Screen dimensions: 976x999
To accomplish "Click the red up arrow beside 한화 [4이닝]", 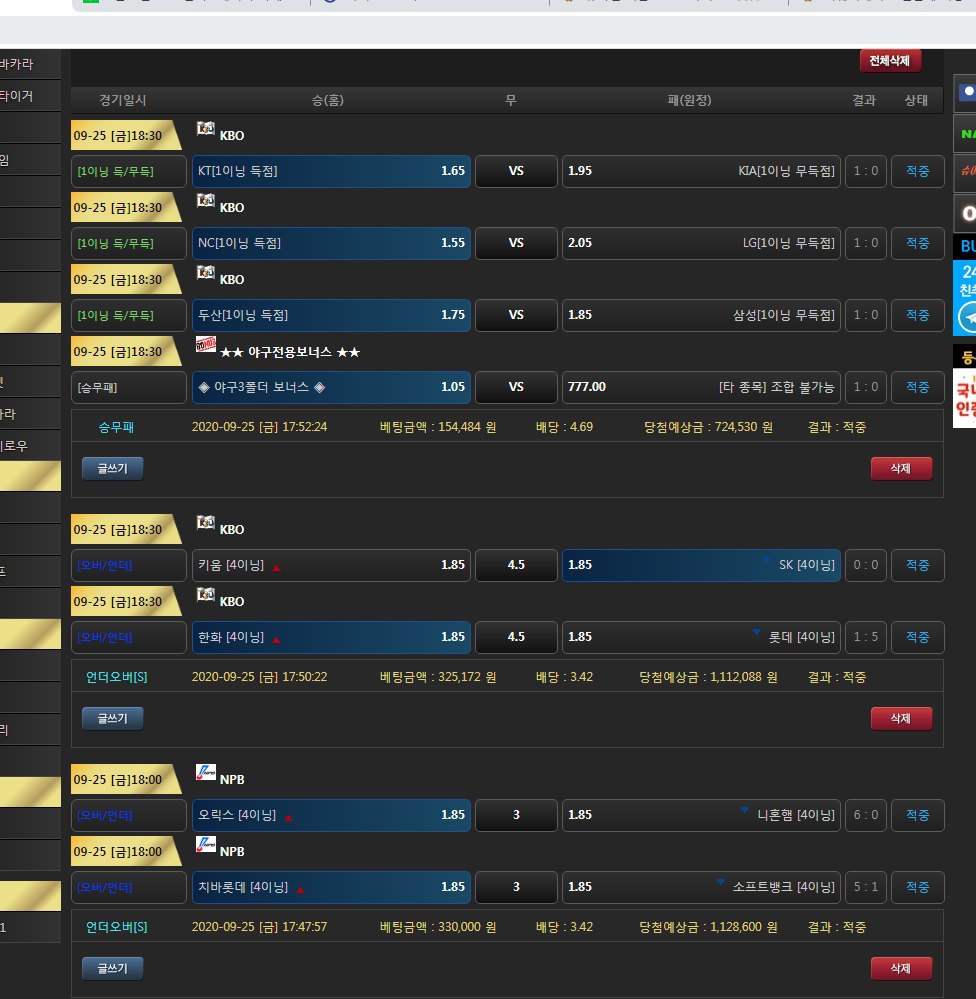I will 276,637.
